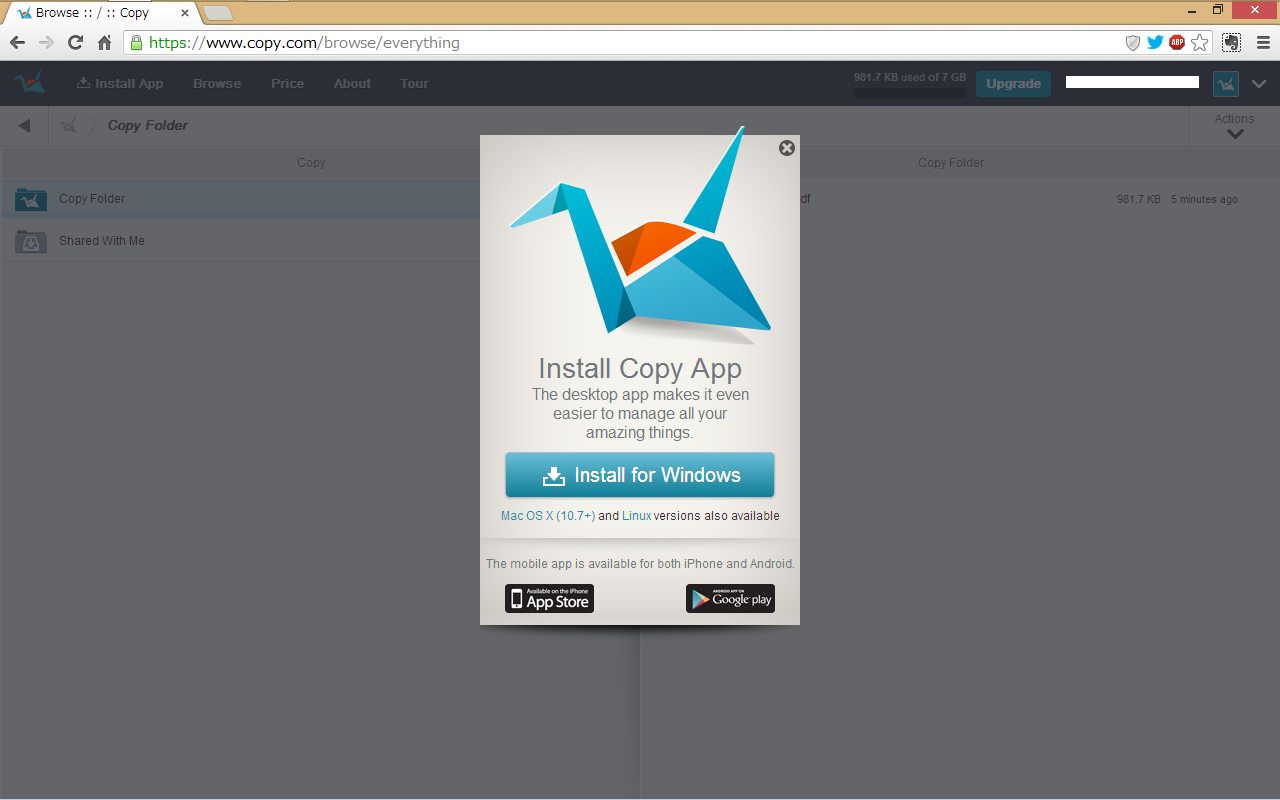
Task: Click the Twitter extension icon
Action: [1155, 43]
